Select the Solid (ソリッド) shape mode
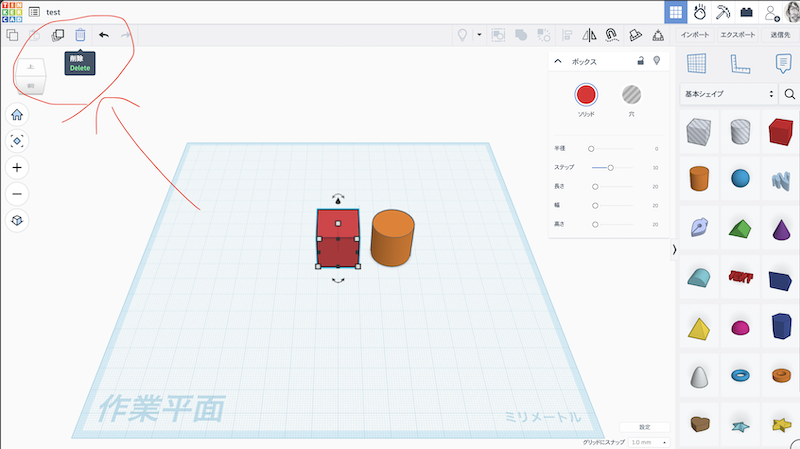Screen dimensions: 800x449 click(586, 95)
